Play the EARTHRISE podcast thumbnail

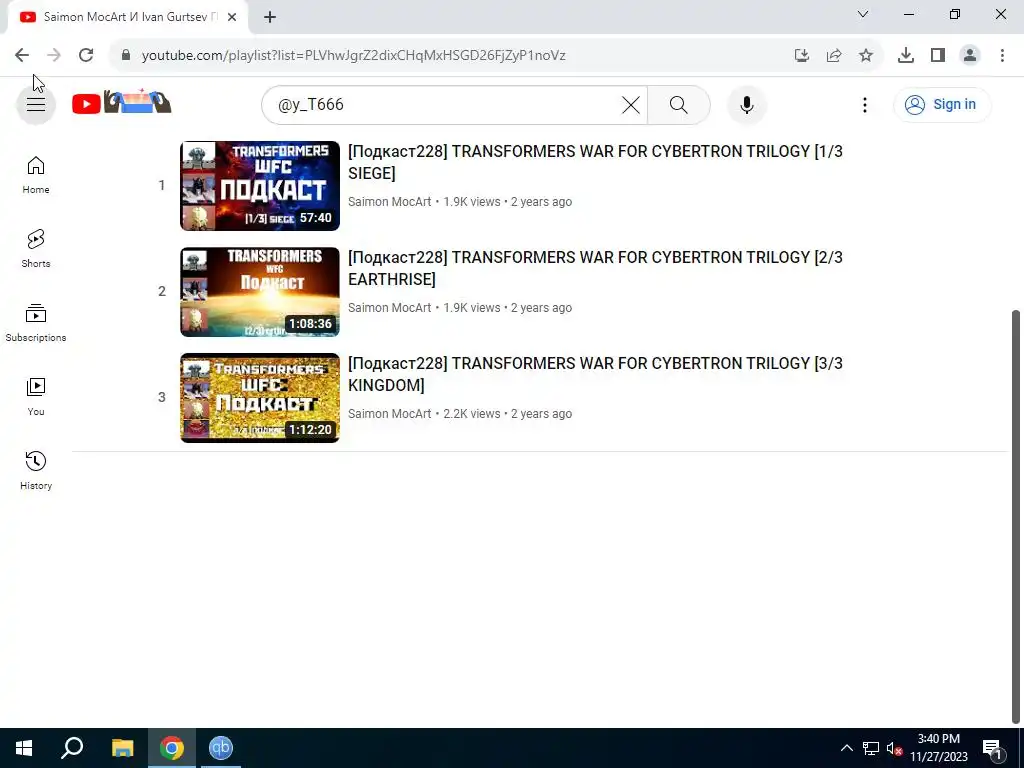pyautogui.click(x=260, y=292)
